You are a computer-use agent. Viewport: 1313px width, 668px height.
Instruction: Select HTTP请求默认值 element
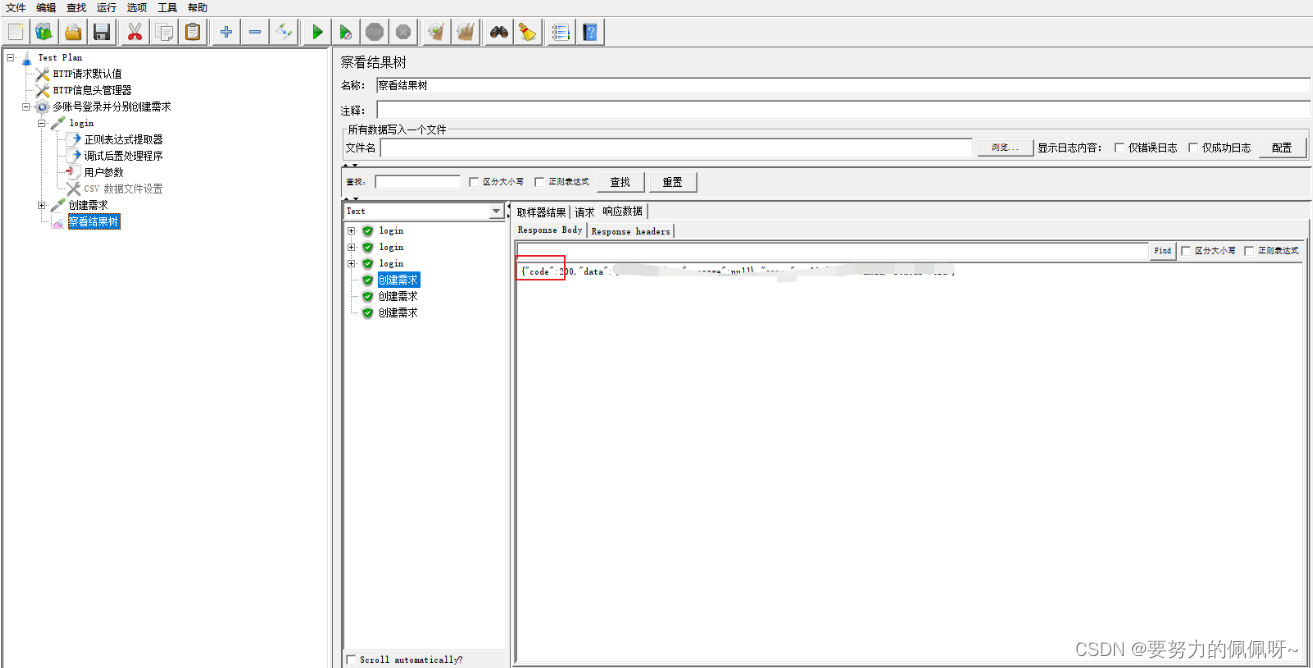pyautogui.click(x=87, y=74)
